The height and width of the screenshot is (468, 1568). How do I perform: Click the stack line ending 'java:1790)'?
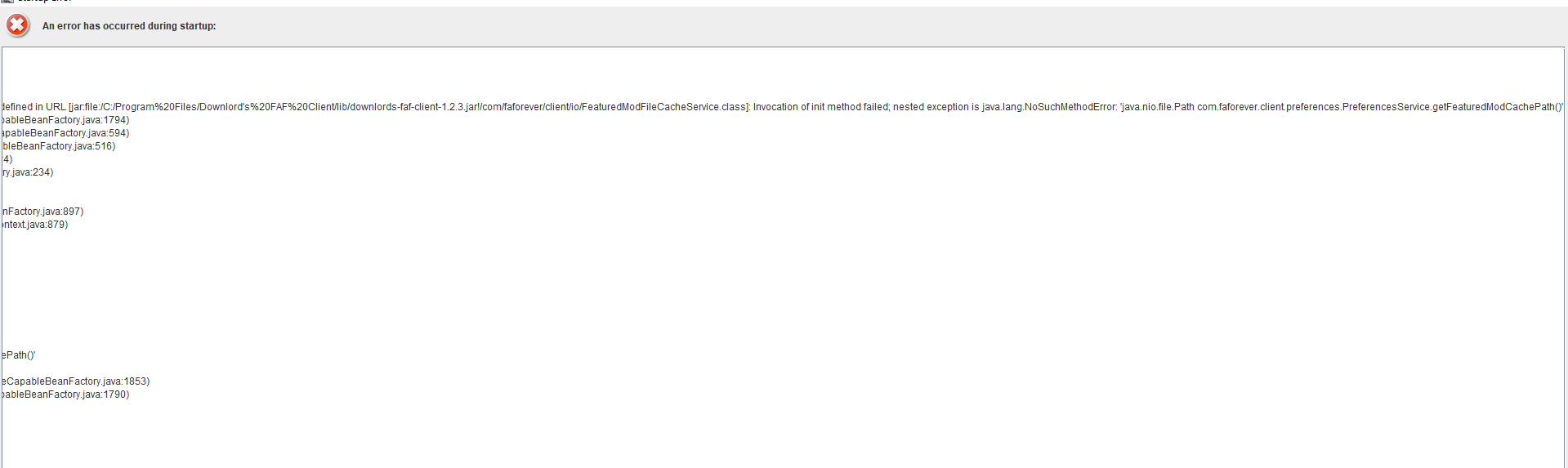point(65,394)
